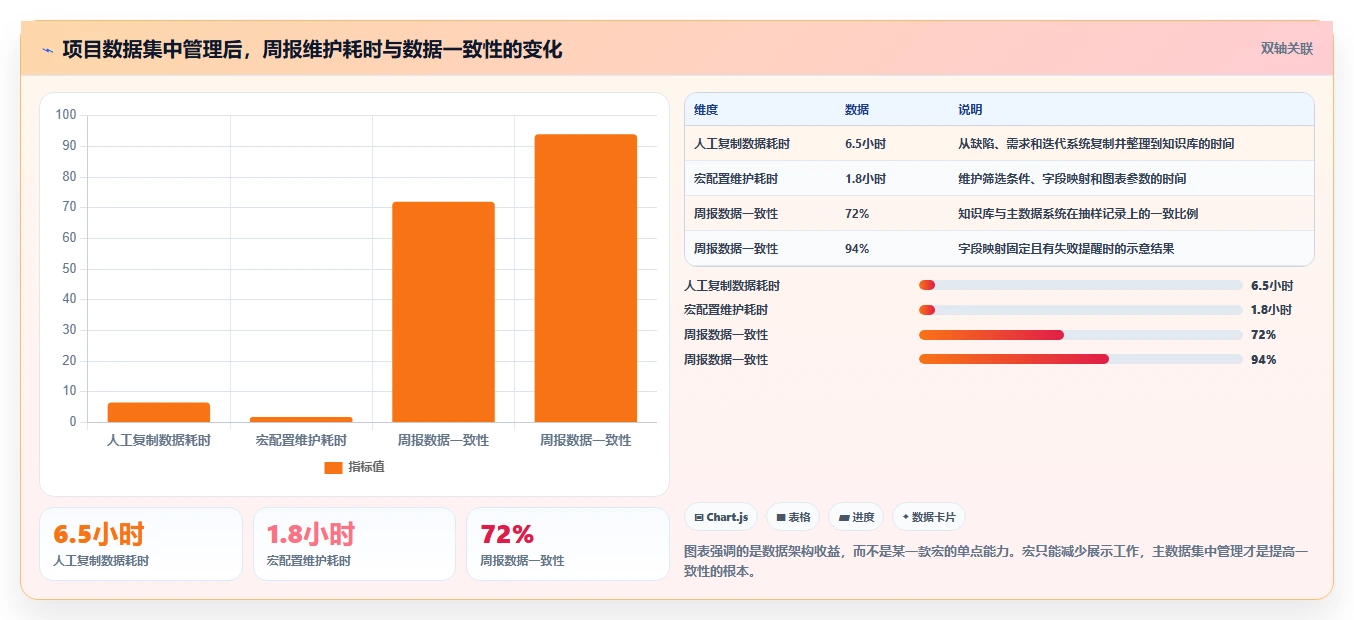
Task: Click the 维度 column header
Action: point(706,110)
